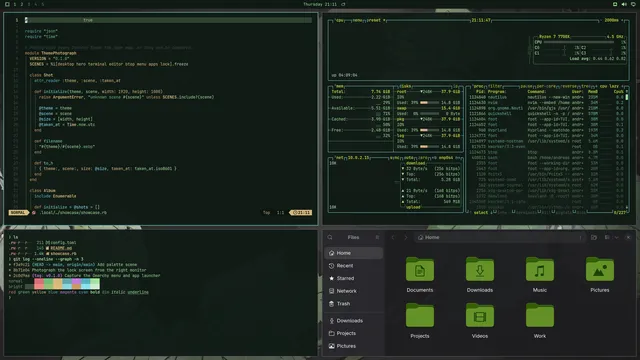
Task: Toggle tree view in btop proc box
Action: click(587, 86)
